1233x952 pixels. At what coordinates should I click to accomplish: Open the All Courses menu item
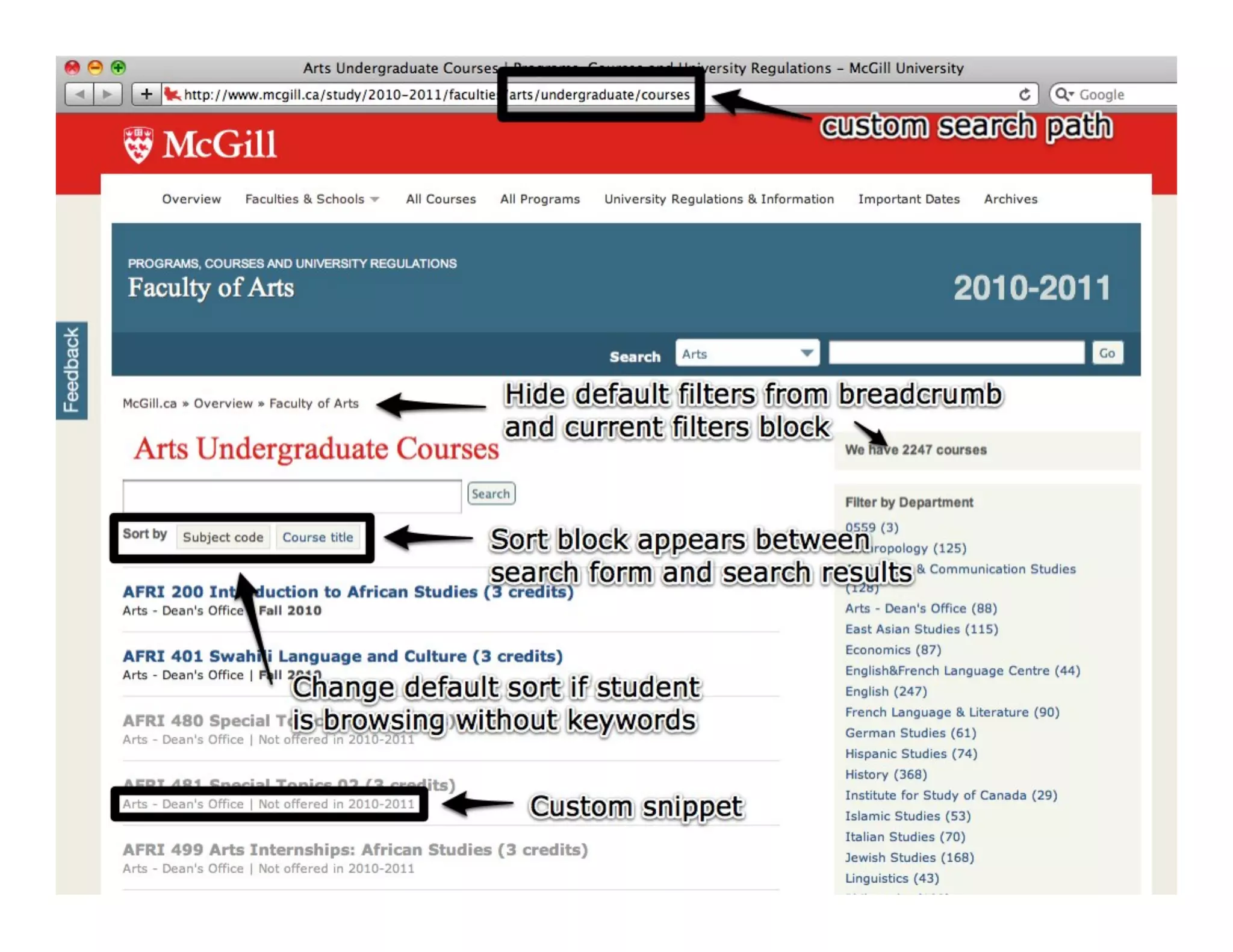441,199
